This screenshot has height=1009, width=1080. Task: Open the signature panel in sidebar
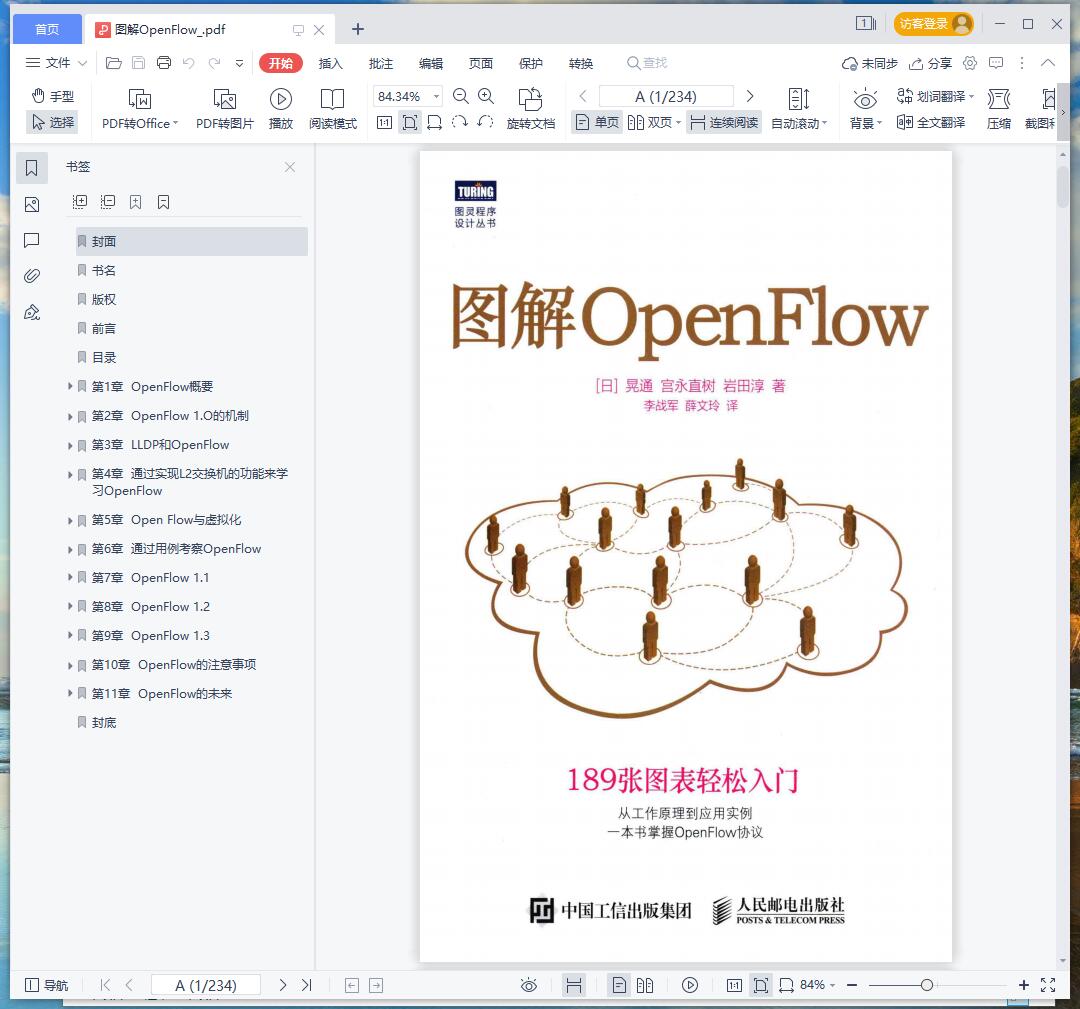pyautogui.click(x=32, y=313)
